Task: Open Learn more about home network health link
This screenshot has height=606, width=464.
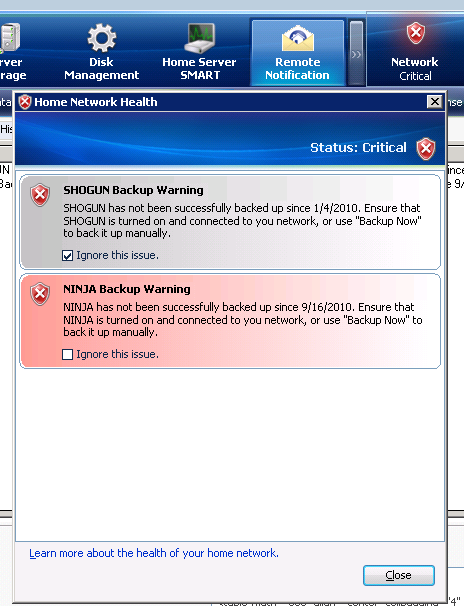Action: coord(154,553)
